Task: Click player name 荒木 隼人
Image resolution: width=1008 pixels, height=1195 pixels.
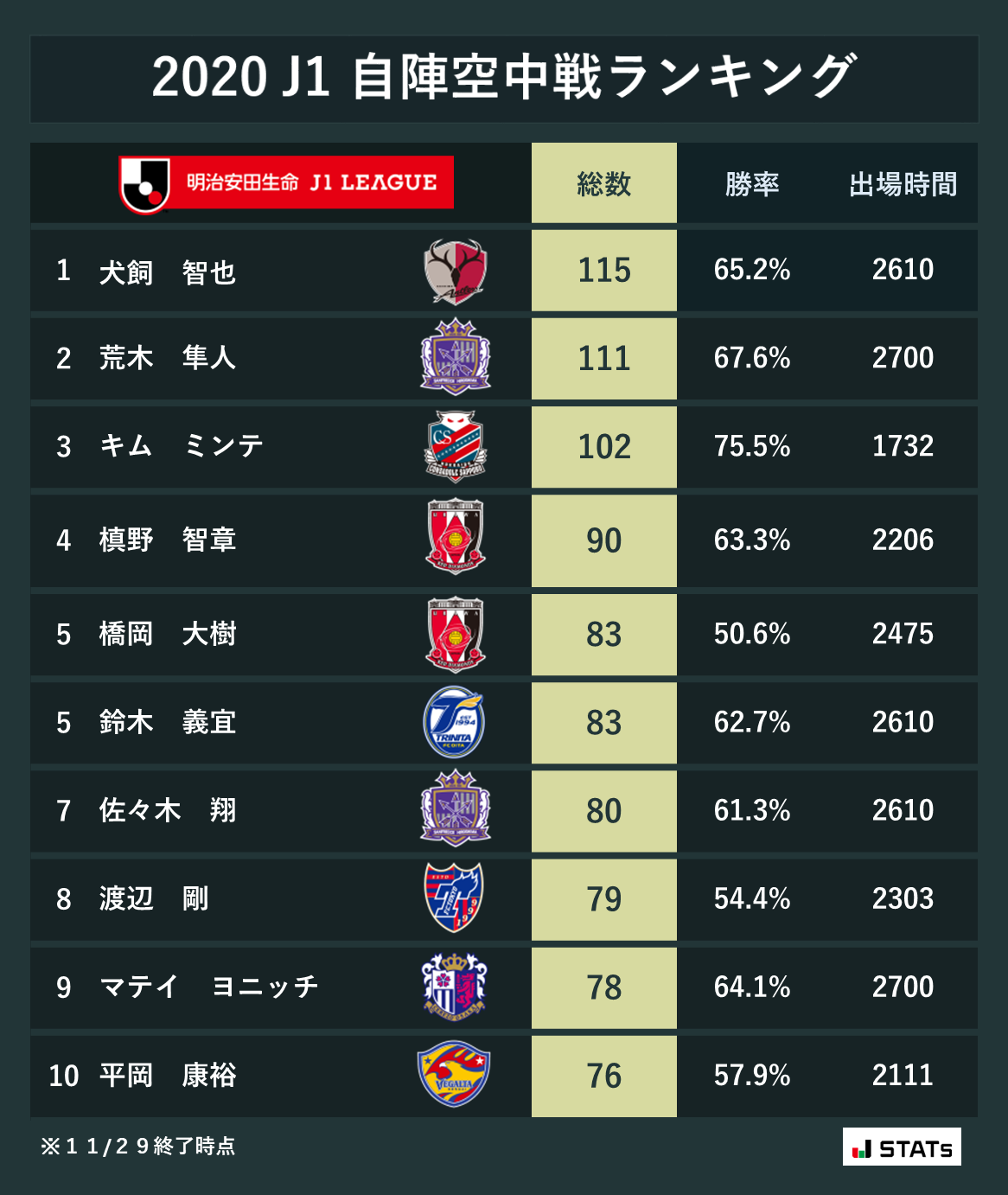Action: pyautogui.click(x=167, y=357)
